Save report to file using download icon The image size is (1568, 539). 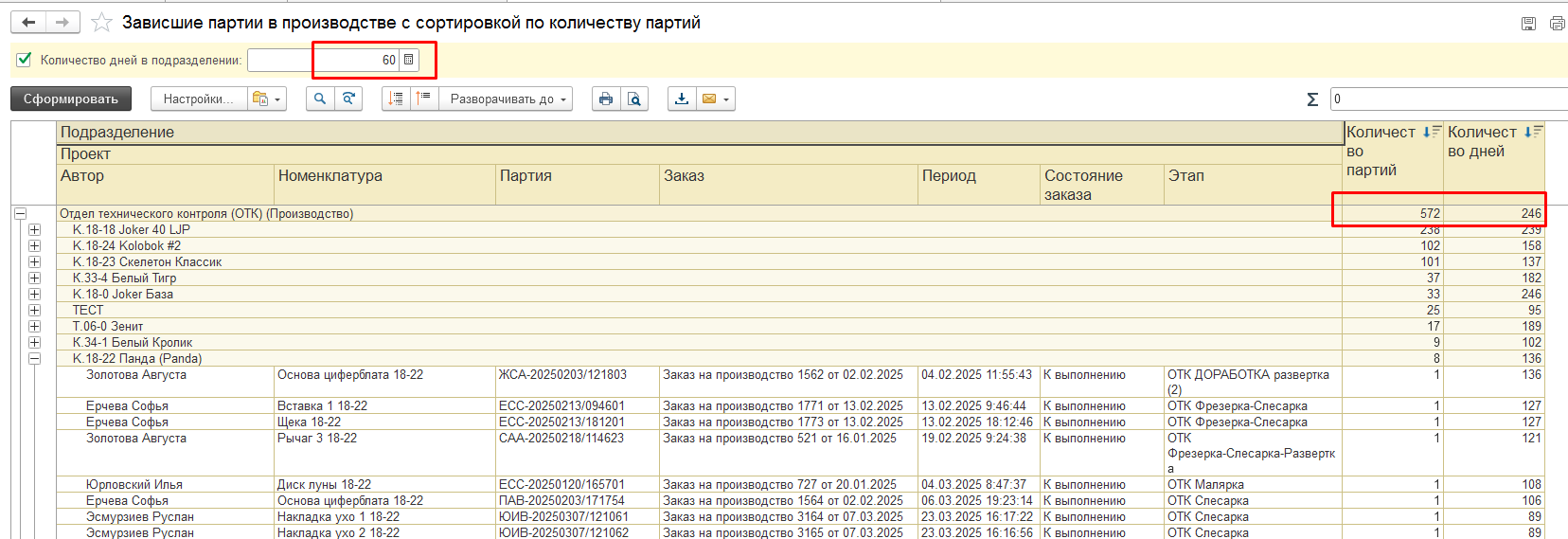(682, 99)
